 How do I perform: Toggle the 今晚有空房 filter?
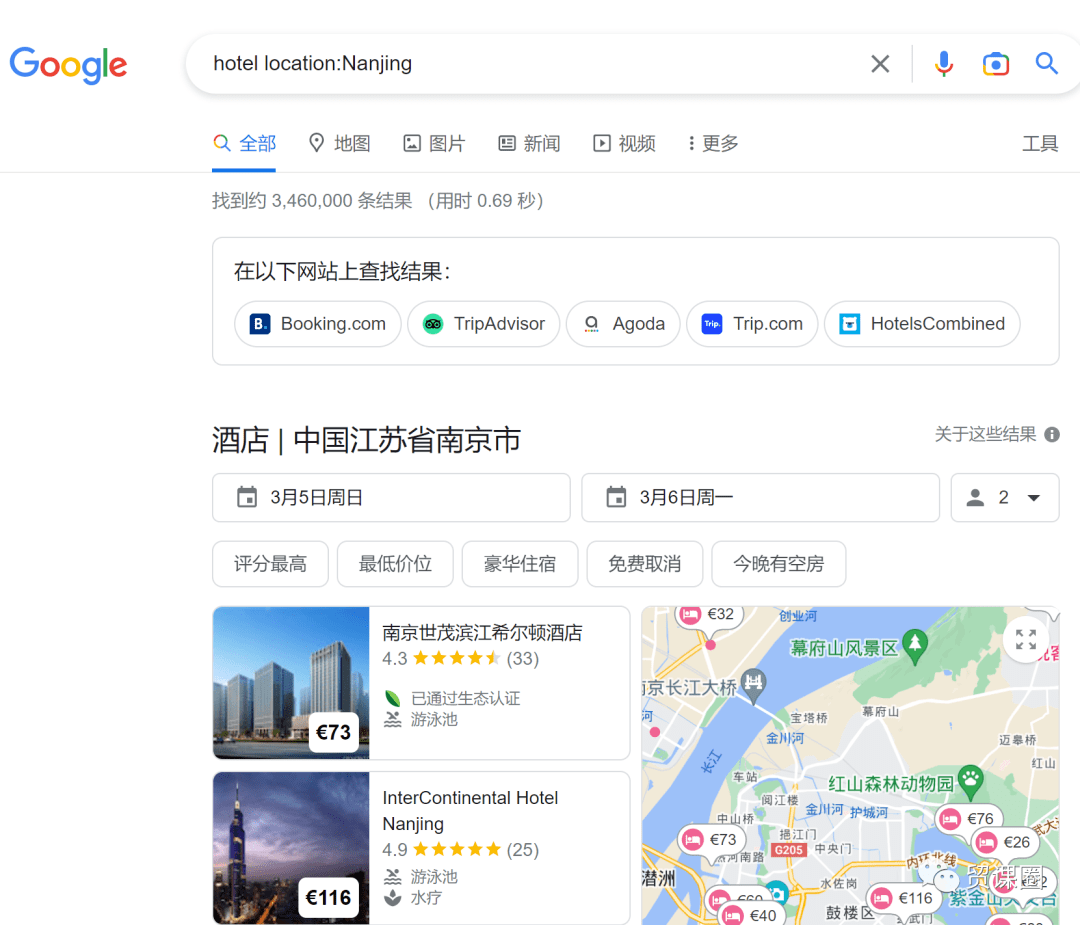[x=778, y=564]
